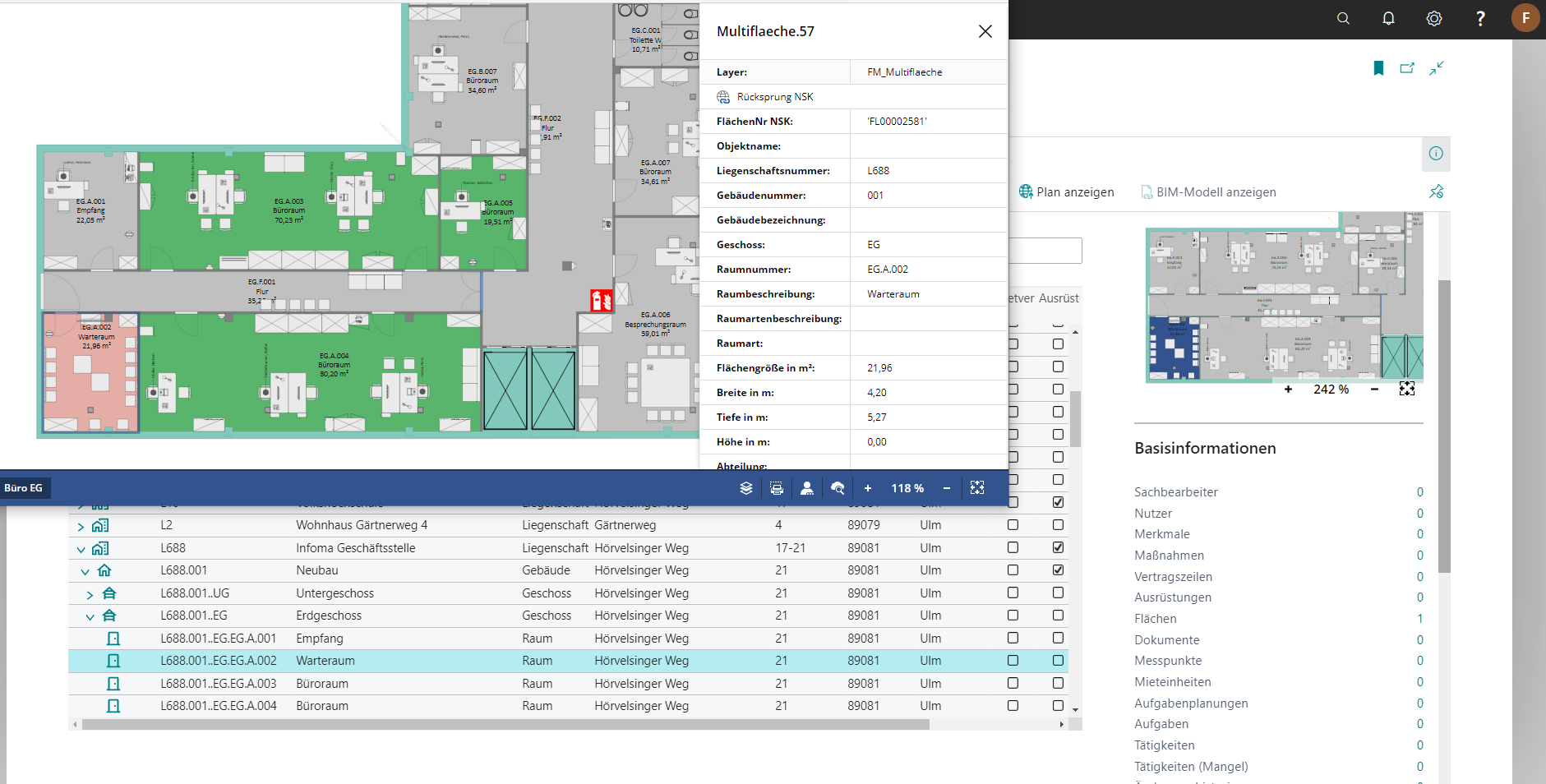Click the bookmark icon
The image size is (1546, 784).
coord(1378,68)
